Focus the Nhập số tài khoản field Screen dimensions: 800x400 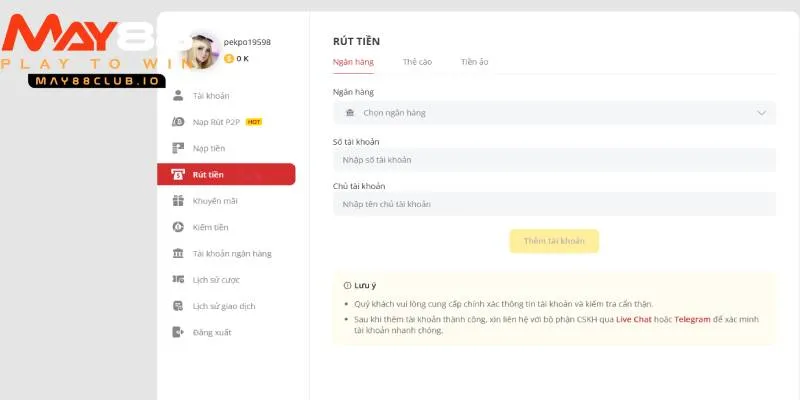point(554,160)
